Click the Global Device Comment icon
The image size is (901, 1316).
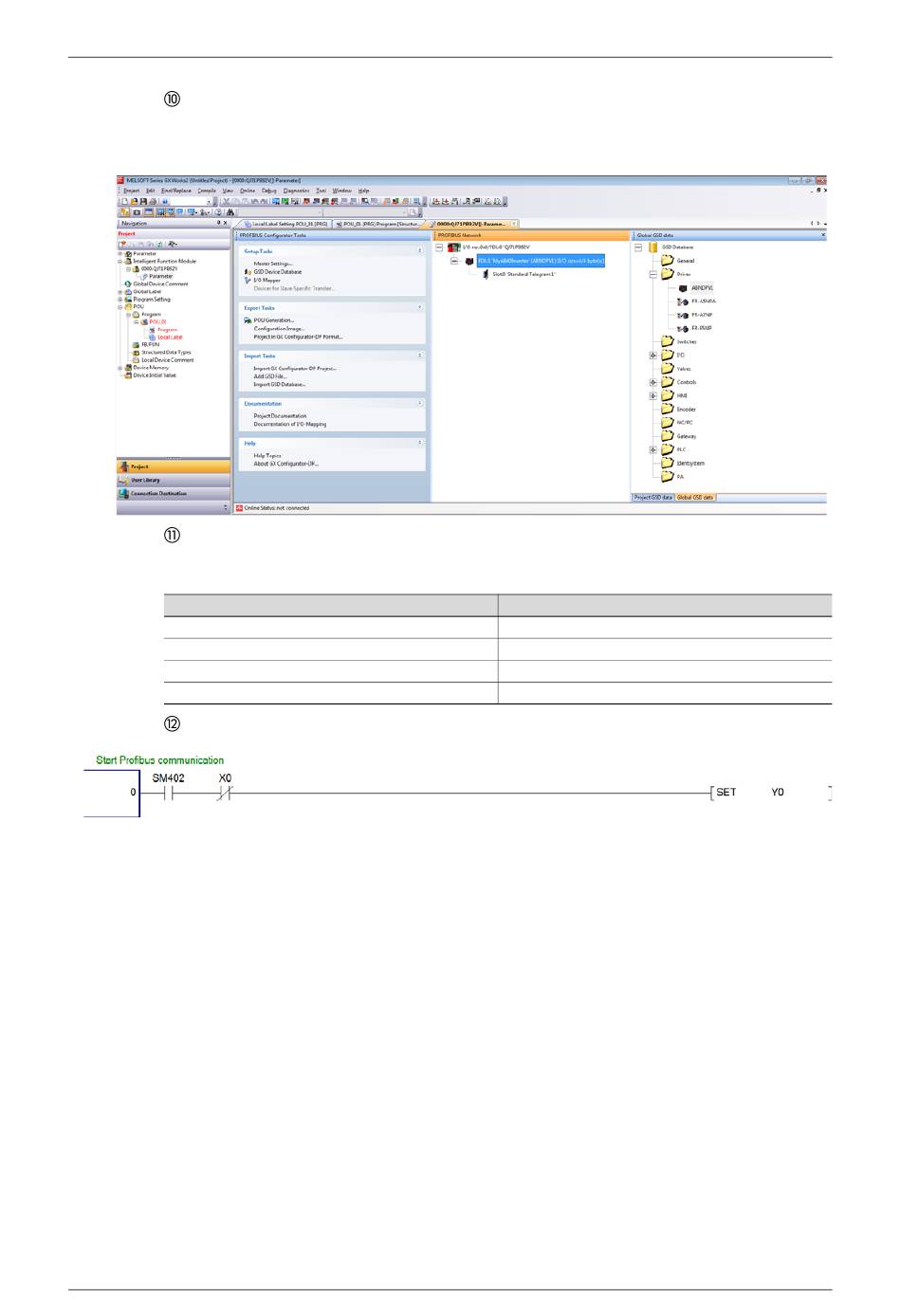point(129,283)
